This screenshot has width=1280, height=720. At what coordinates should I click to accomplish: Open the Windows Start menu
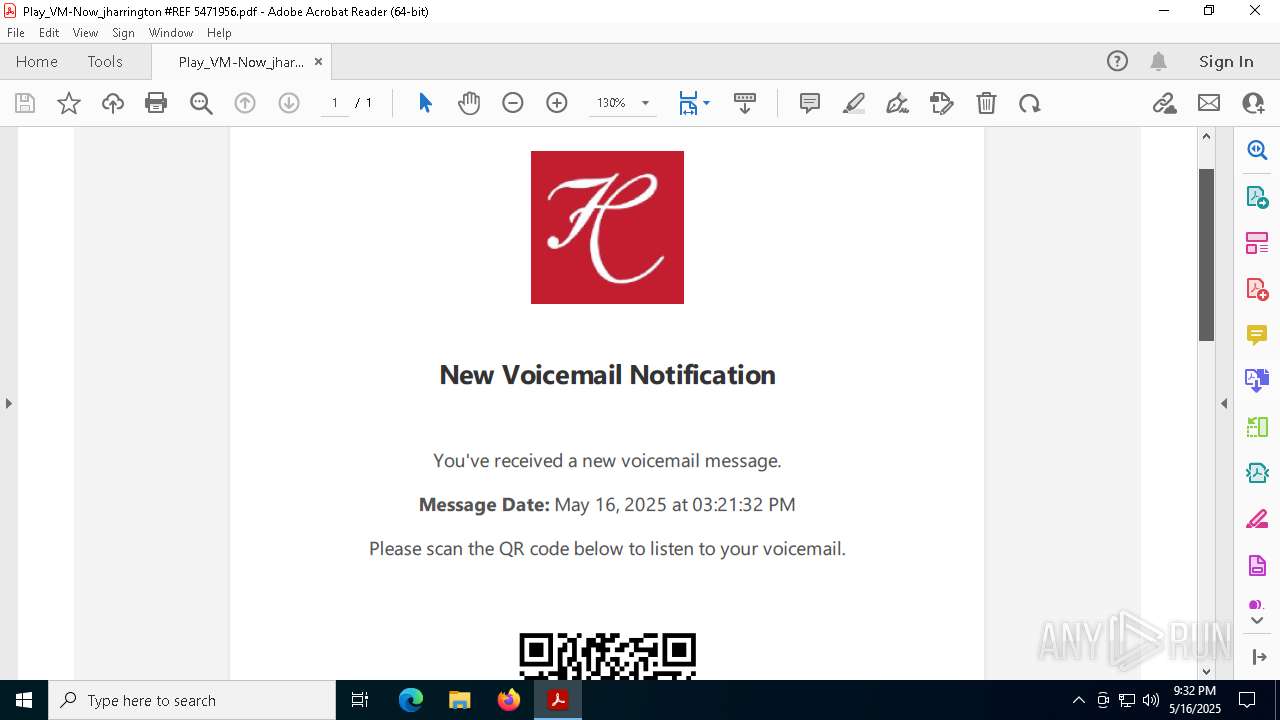point(24,700)
